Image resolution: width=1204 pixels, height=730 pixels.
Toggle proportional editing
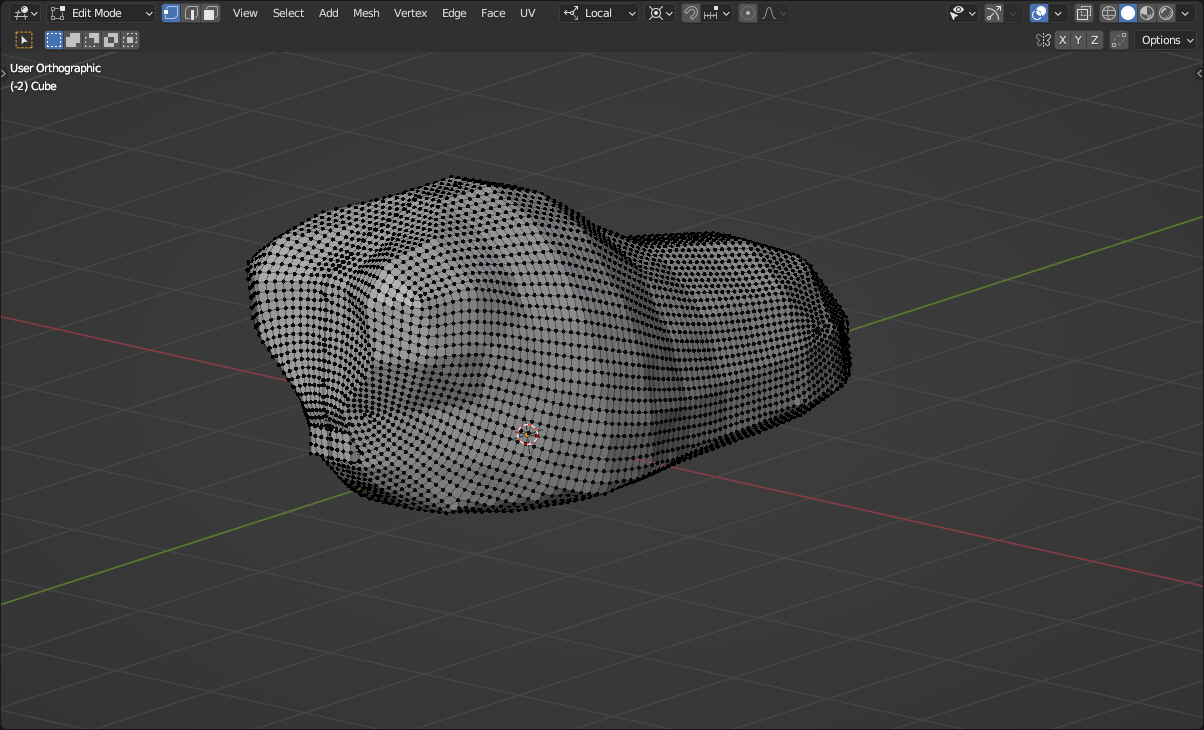click(x=748, y=13)
